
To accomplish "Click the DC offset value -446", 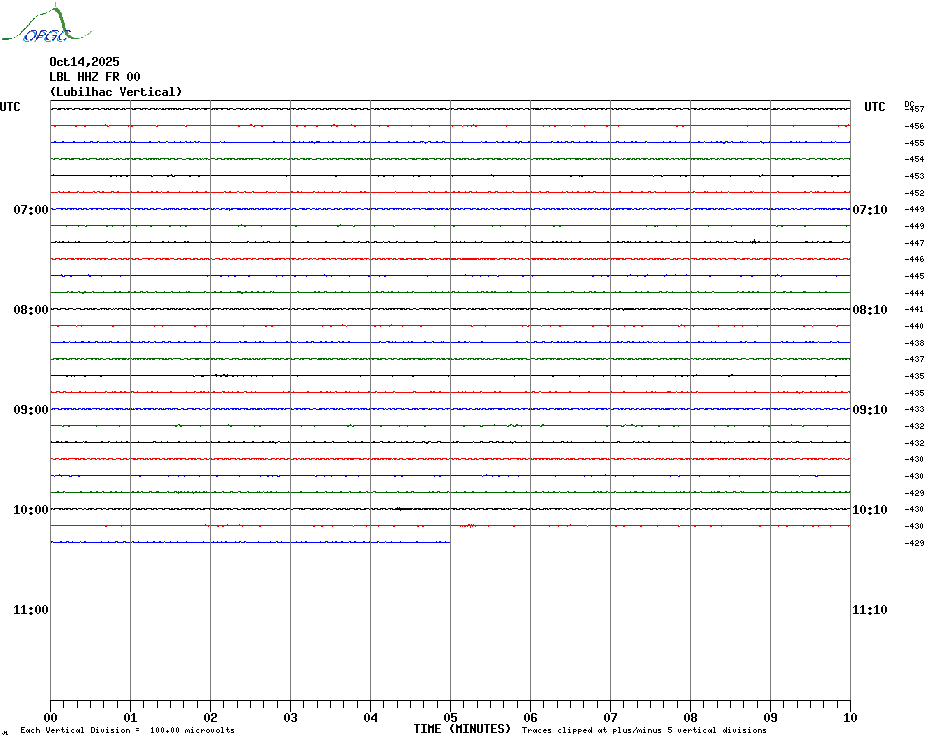I will click(915, 259).
